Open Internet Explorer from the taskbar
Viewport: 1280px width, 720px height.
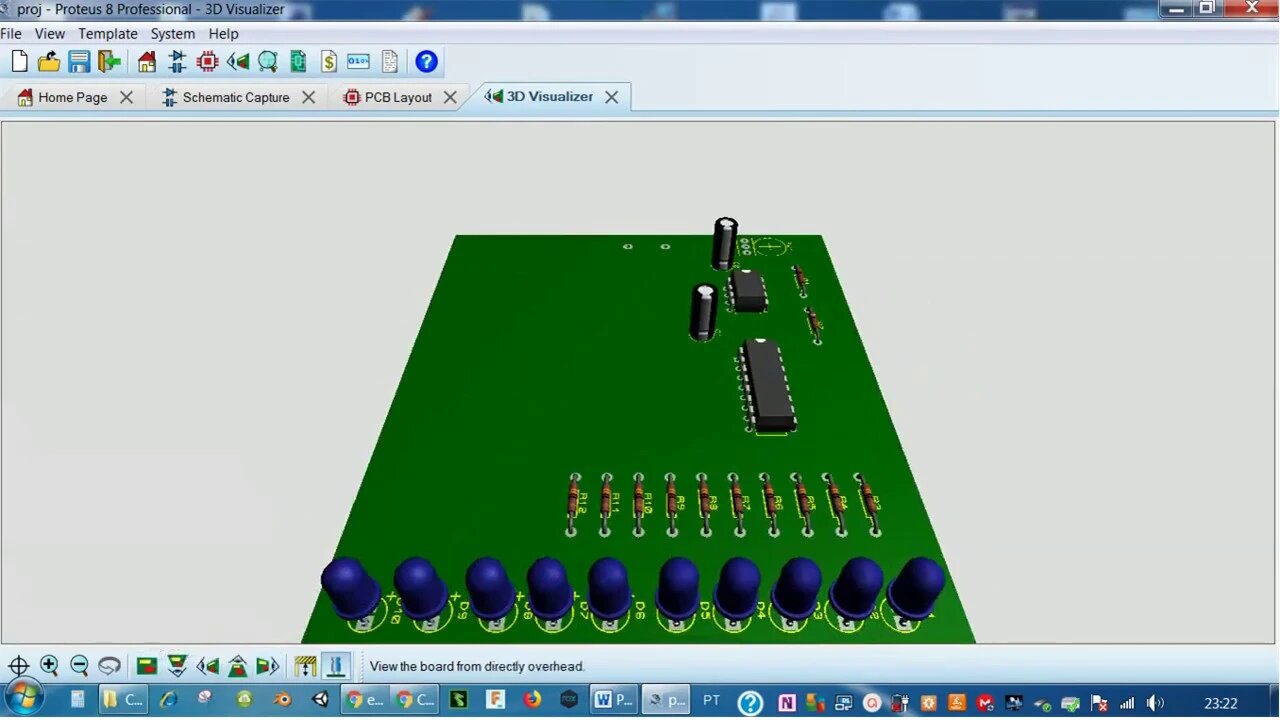point(168,700)
